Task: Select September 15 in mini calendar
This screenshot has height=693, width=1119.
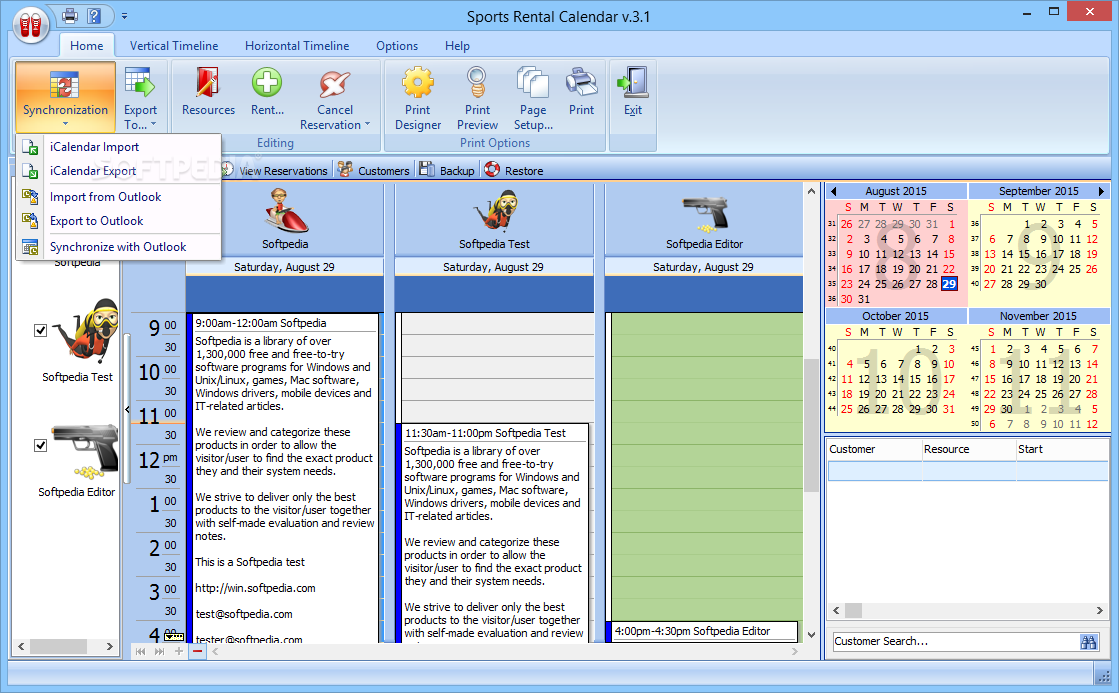Action: tap(1024, 254)
